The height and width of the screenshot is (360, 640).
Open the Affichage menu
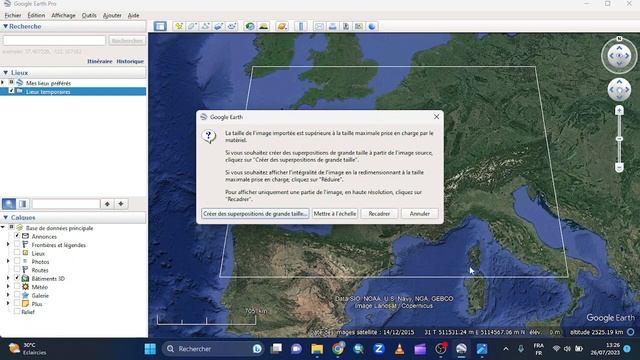63,15
